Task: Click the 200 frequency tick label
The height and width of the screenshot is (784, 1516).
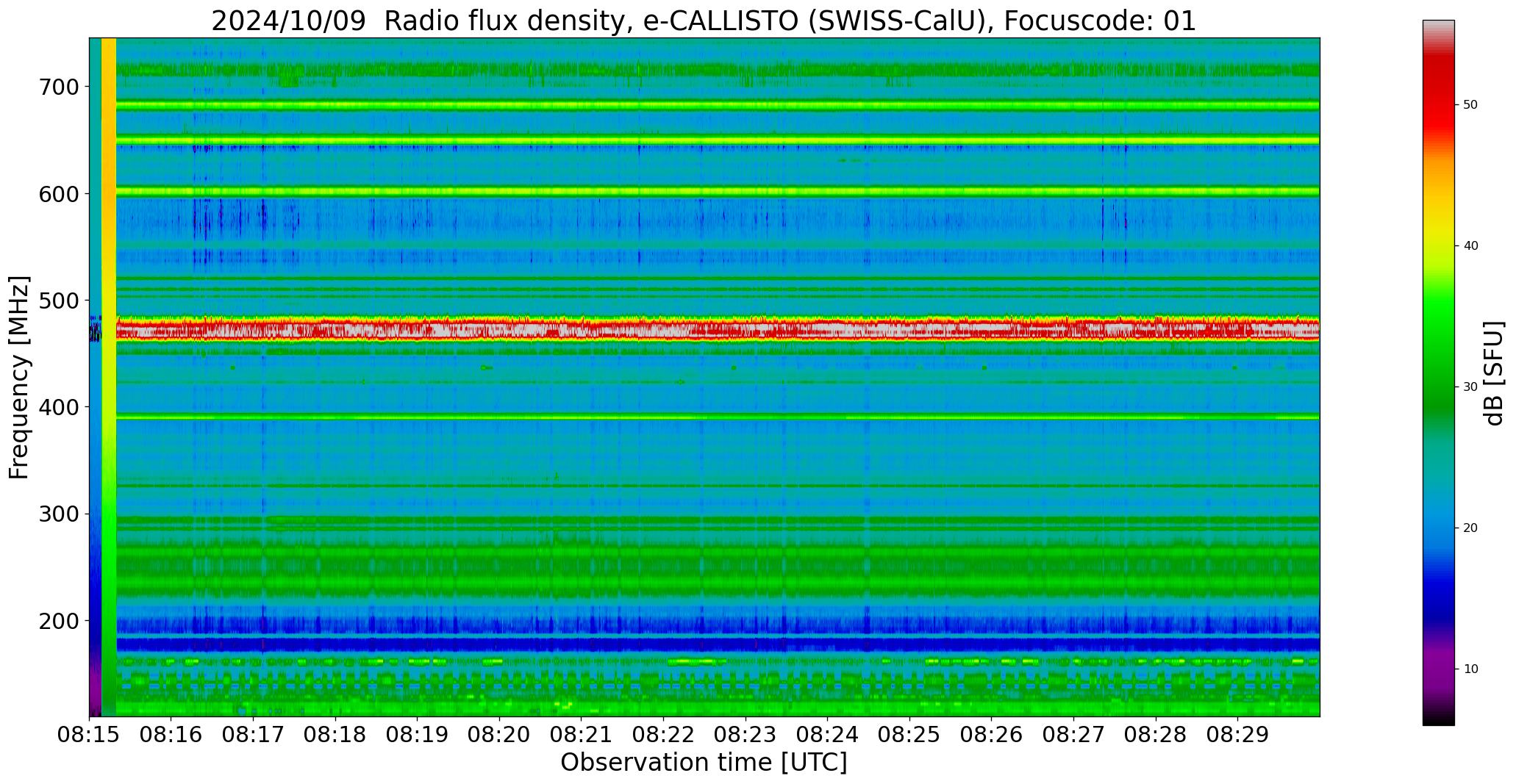Action: point(57,621)
